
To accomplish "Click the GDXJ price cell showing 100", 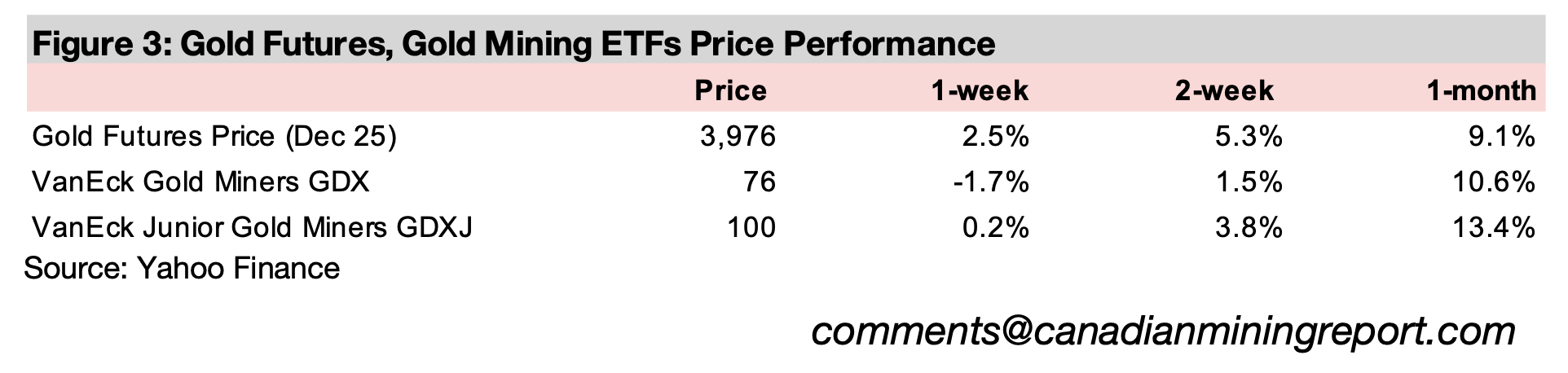I will point(751,226).
